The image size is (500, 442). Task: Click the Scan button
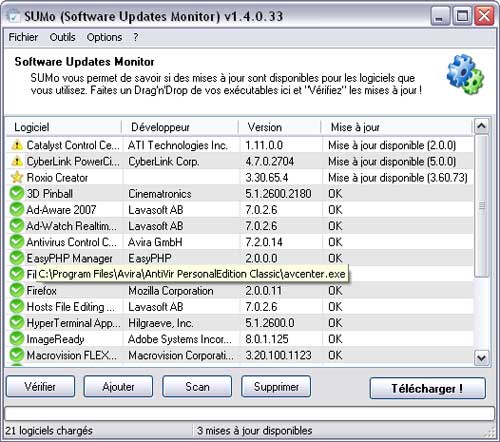(x=197, y=387)
